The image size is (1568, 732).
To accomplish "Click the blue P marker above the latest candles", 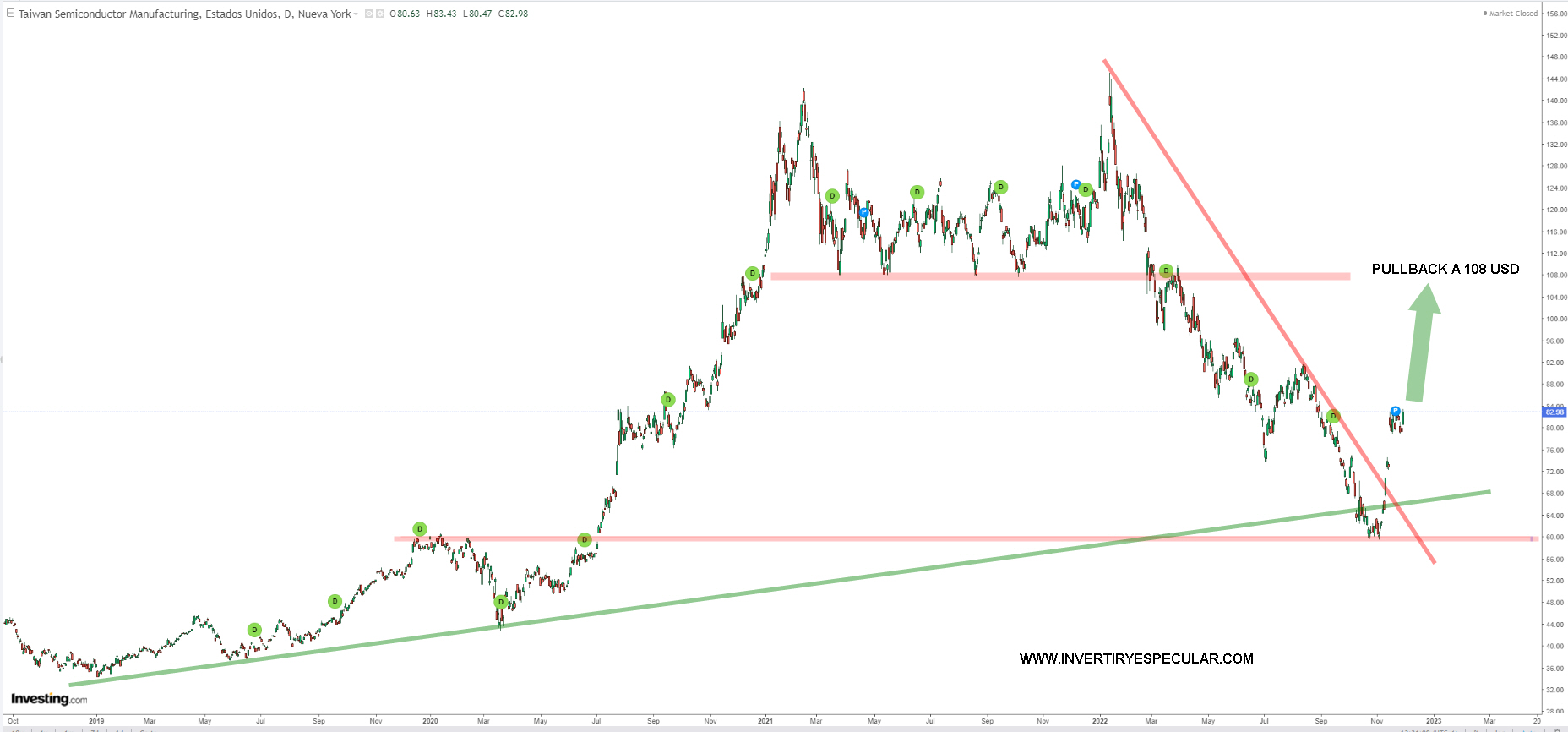I will click(1395, 411).
